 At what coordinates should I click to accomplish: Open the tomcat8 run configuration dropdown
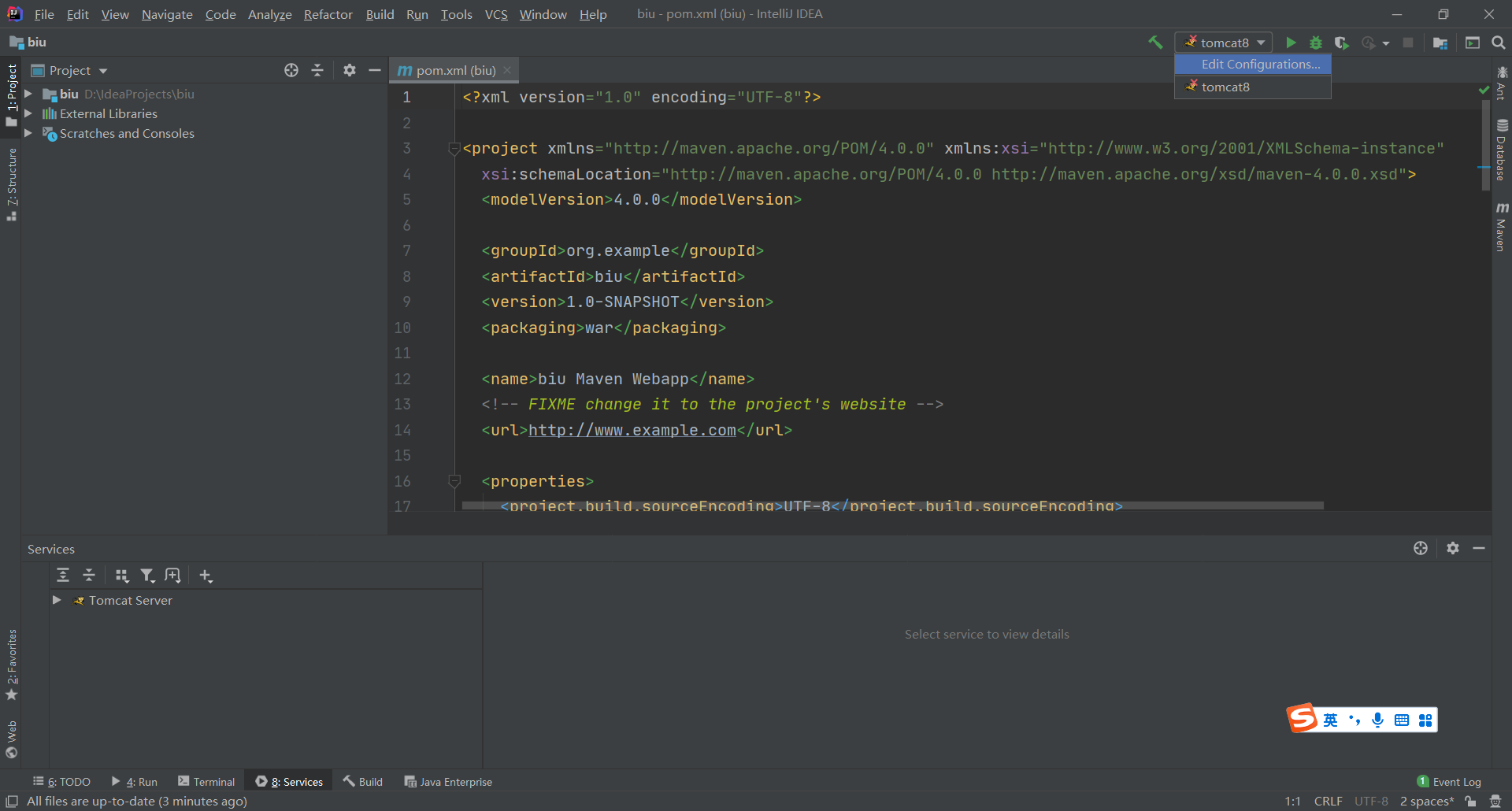1224,43
